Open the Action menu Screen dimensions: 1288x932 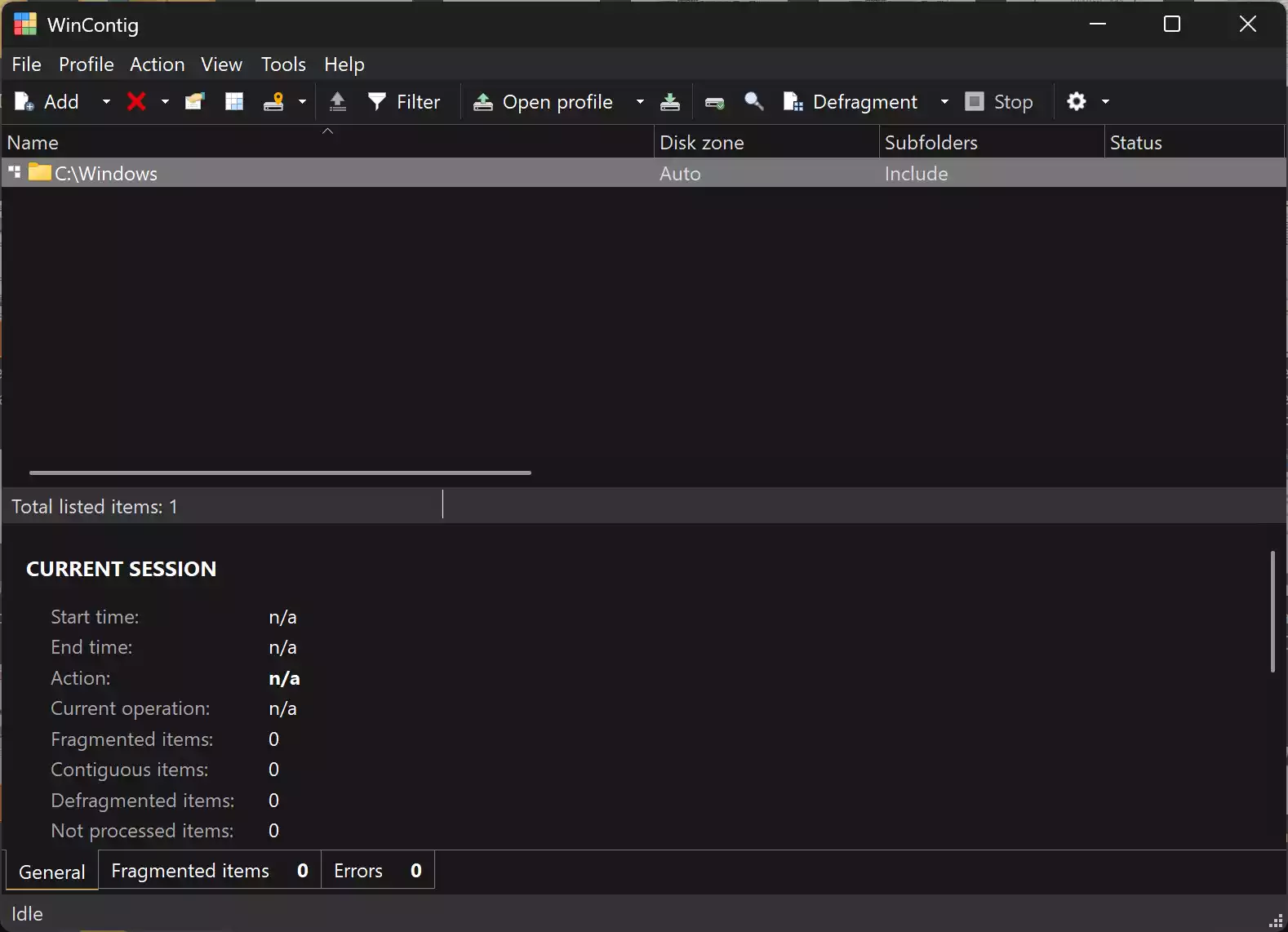tap(157, 64)
